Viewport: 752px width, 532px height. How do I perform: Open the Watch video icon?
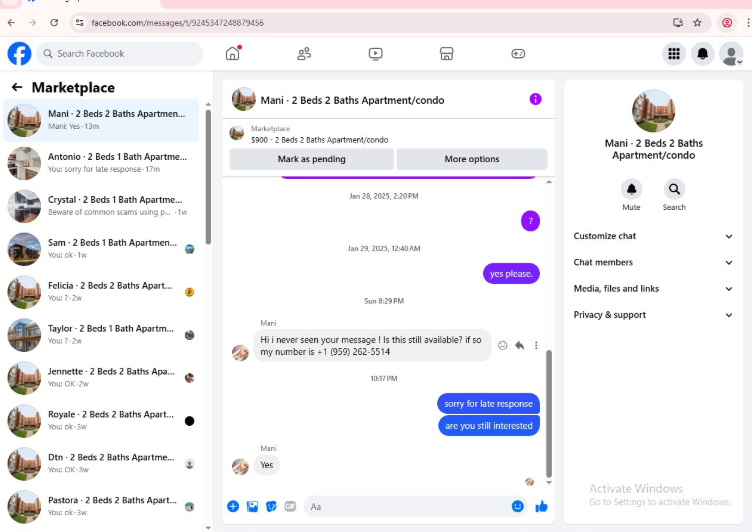coord(376,54)
